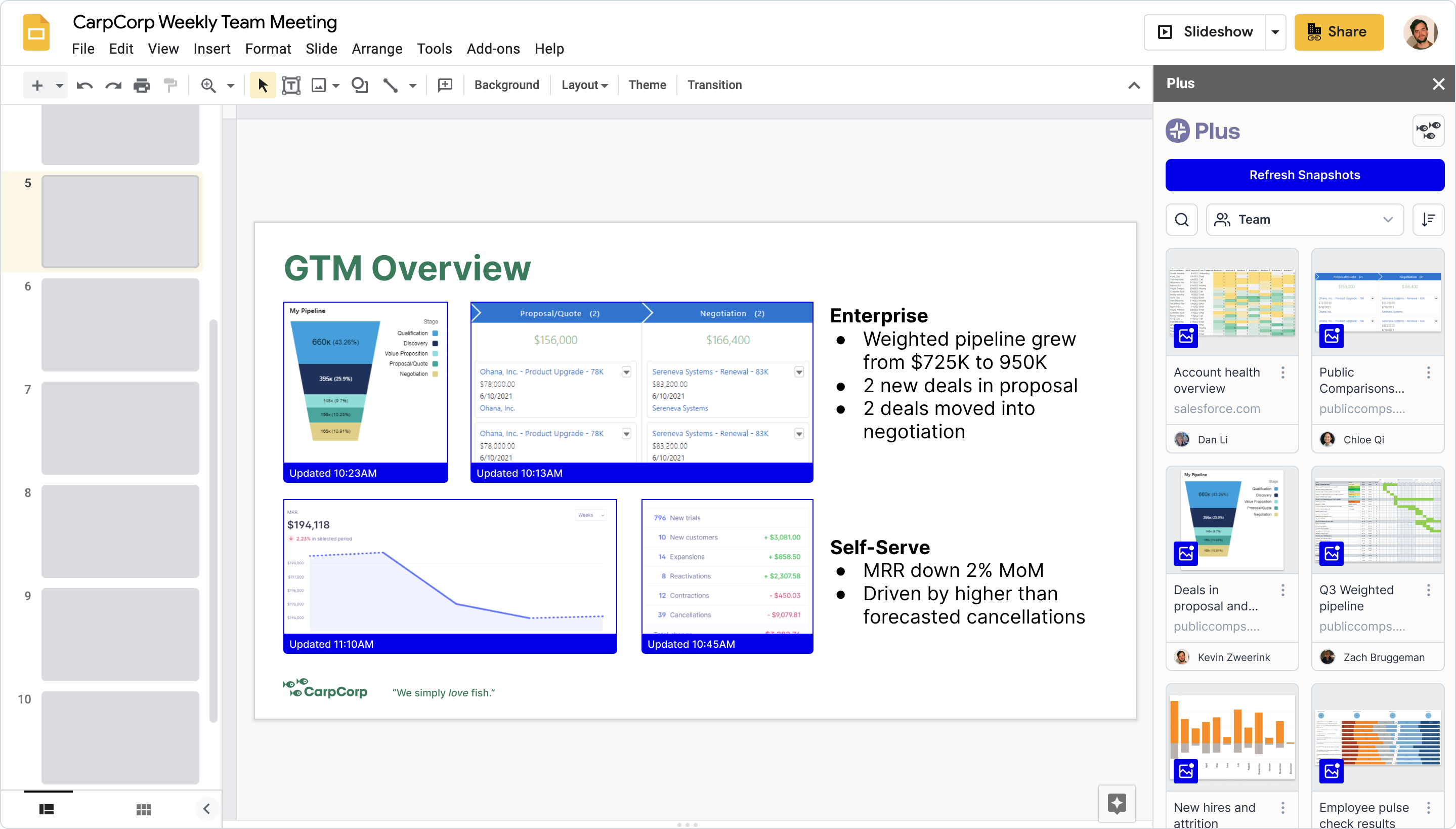Click the Transition button
The width and height of the screenshot is (1456, 829).
point(714,86)
